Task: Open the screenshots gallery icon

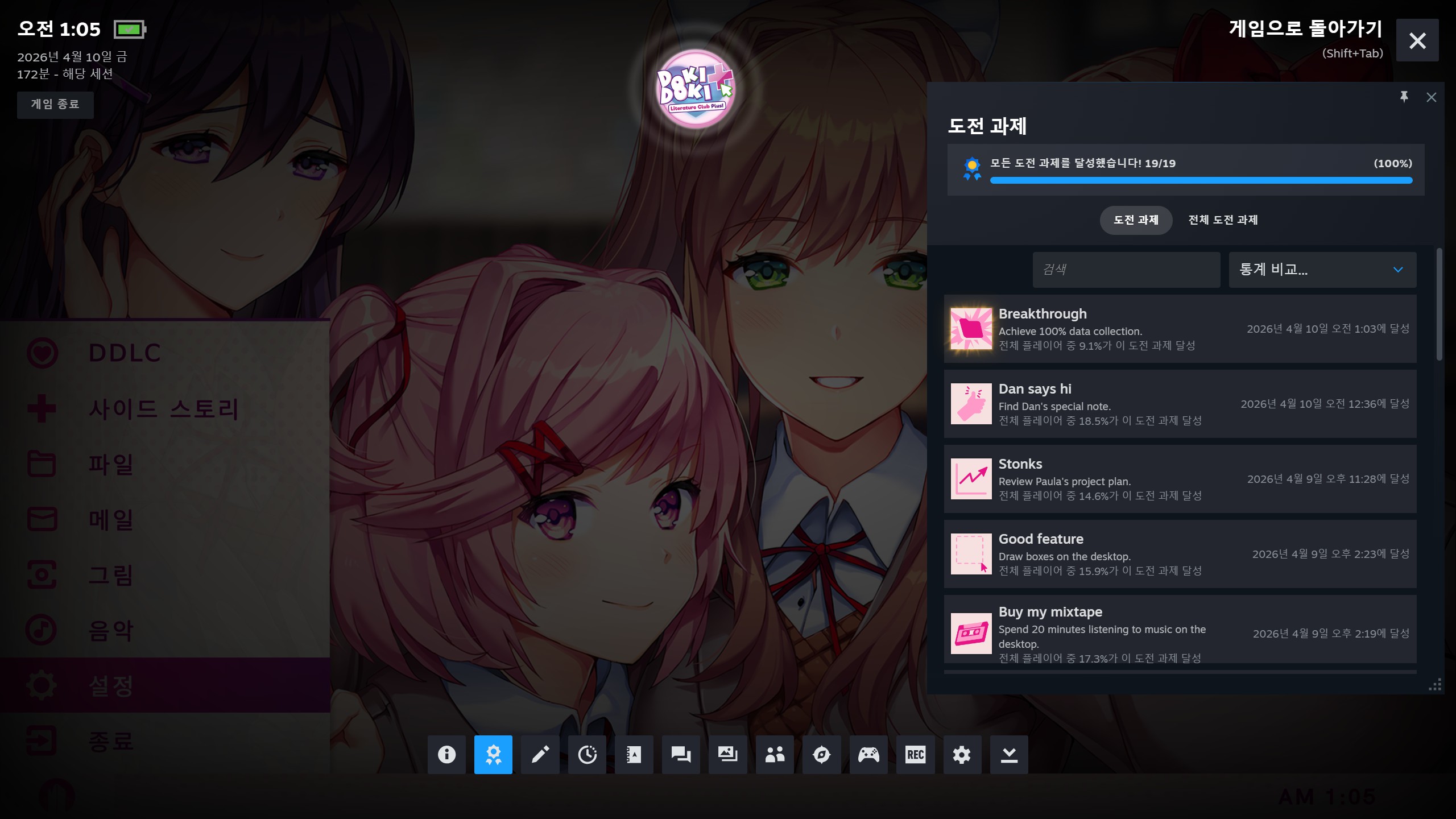Action: coord(727,755)
